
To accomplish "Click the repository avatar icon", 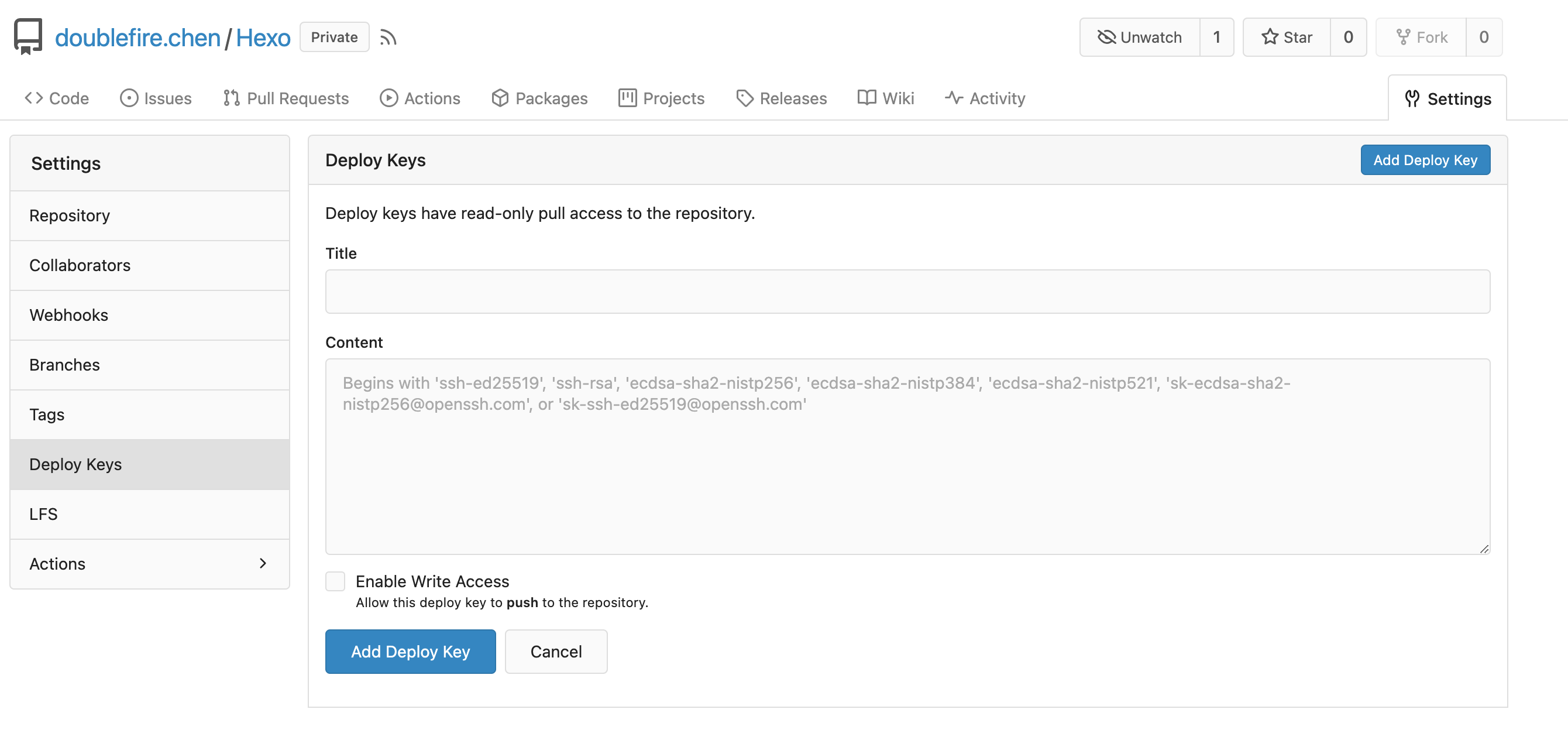I will pos(28,36).
